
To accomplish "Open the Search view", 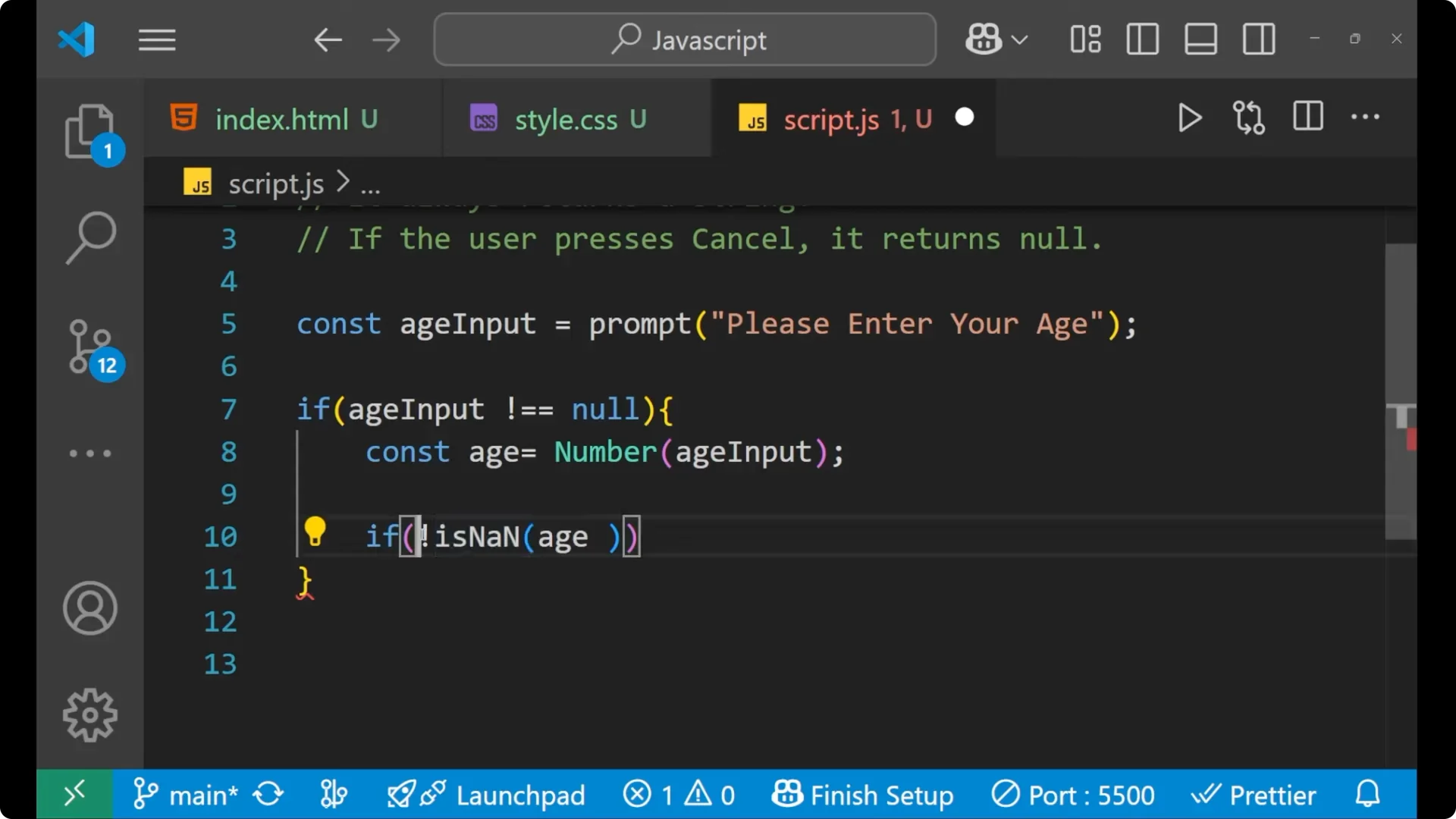I will pyautogui.click(x=90, y=237).
